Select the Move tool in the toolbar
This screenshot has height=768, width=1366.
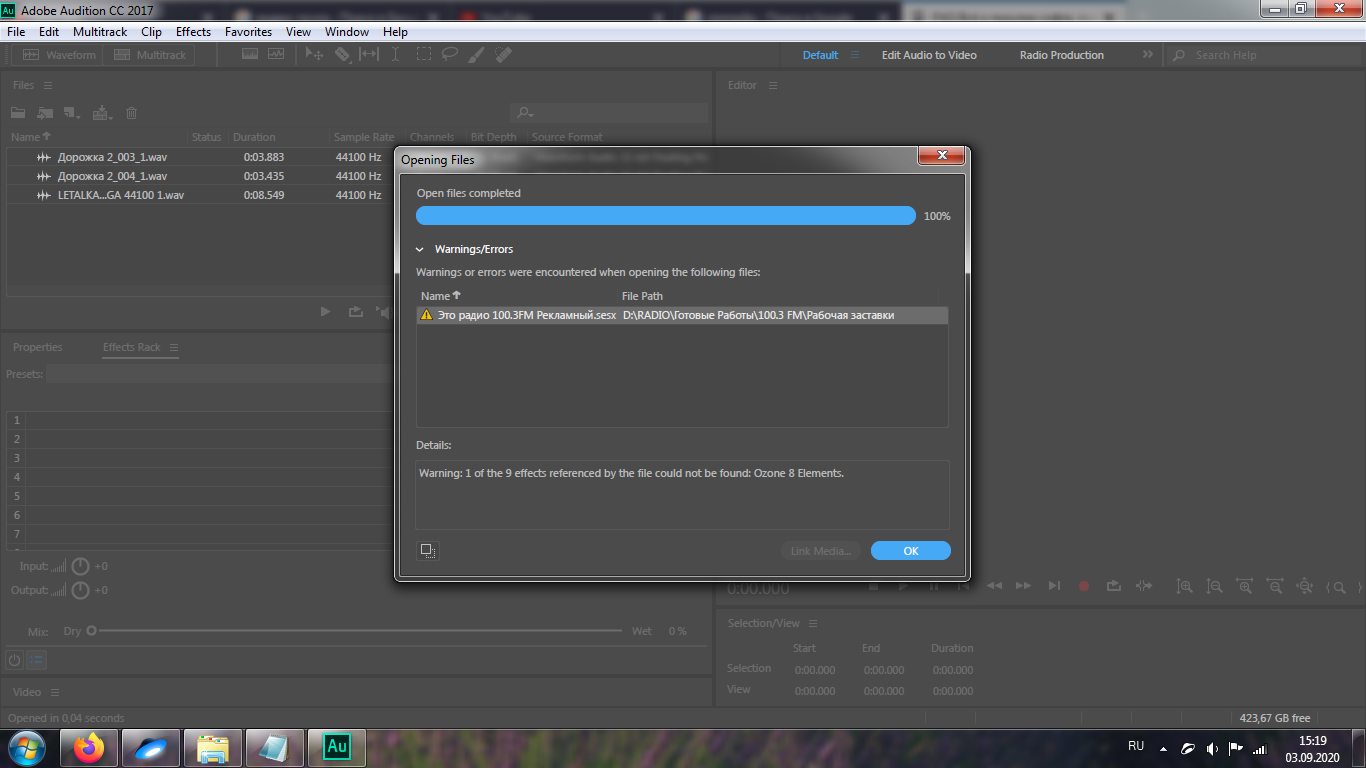point(315,55)
